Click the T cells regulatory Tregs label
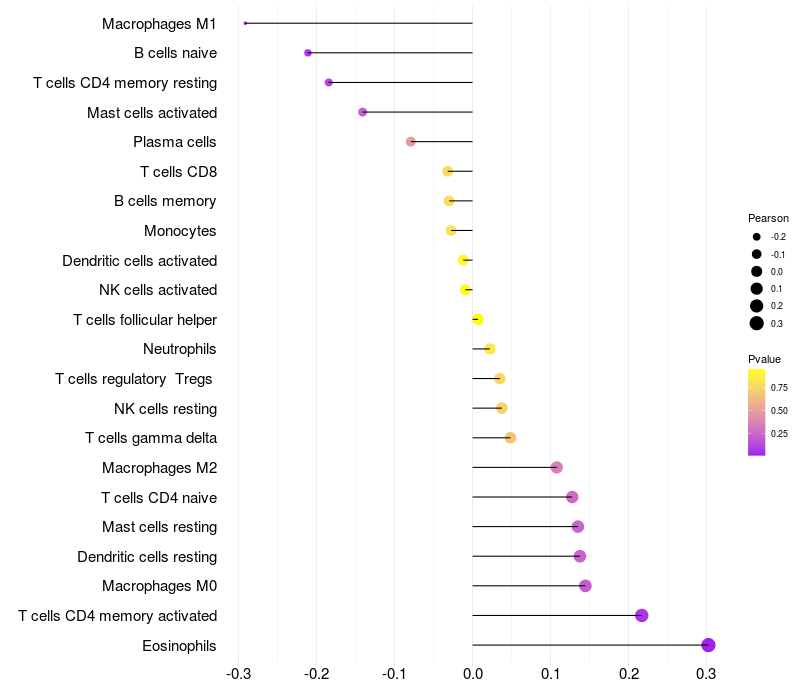Viewport: 800px width, 700px height. 134,379
